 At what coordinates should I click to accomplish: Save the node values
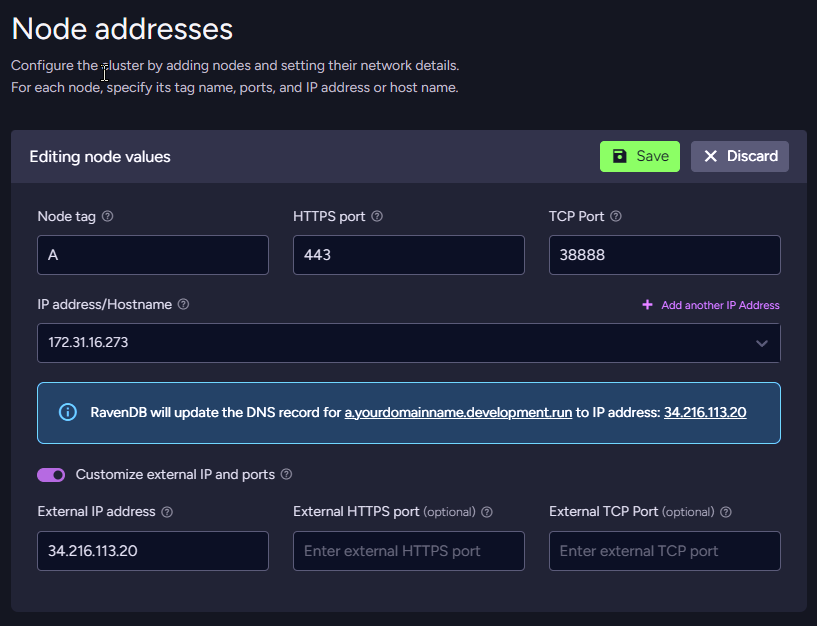pyautogui.click(x=639, y=156)
